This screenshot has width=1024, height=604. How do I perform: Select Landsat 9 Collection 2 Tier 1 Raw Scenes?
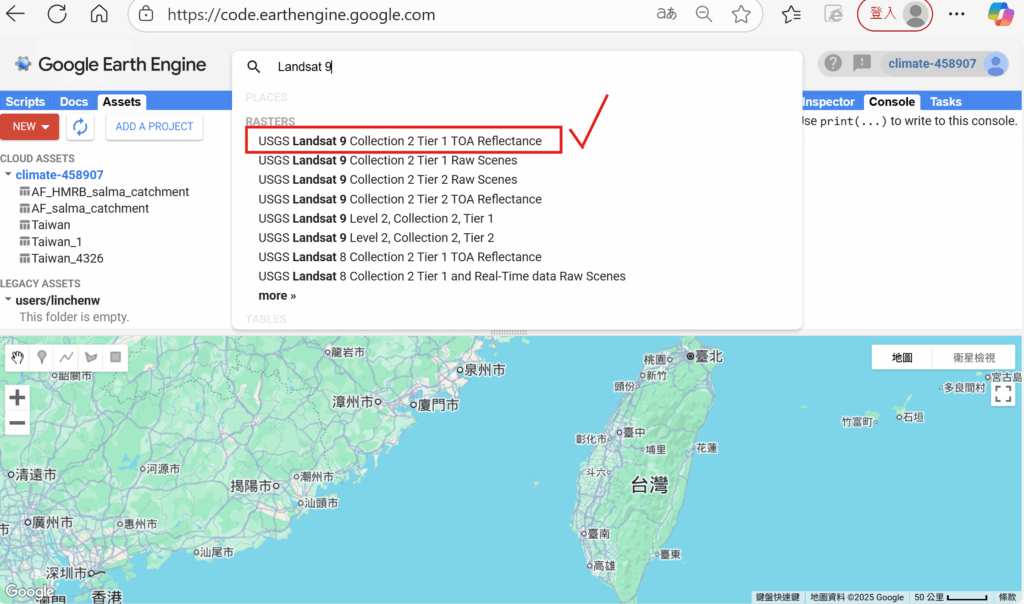tap(387, 160)
